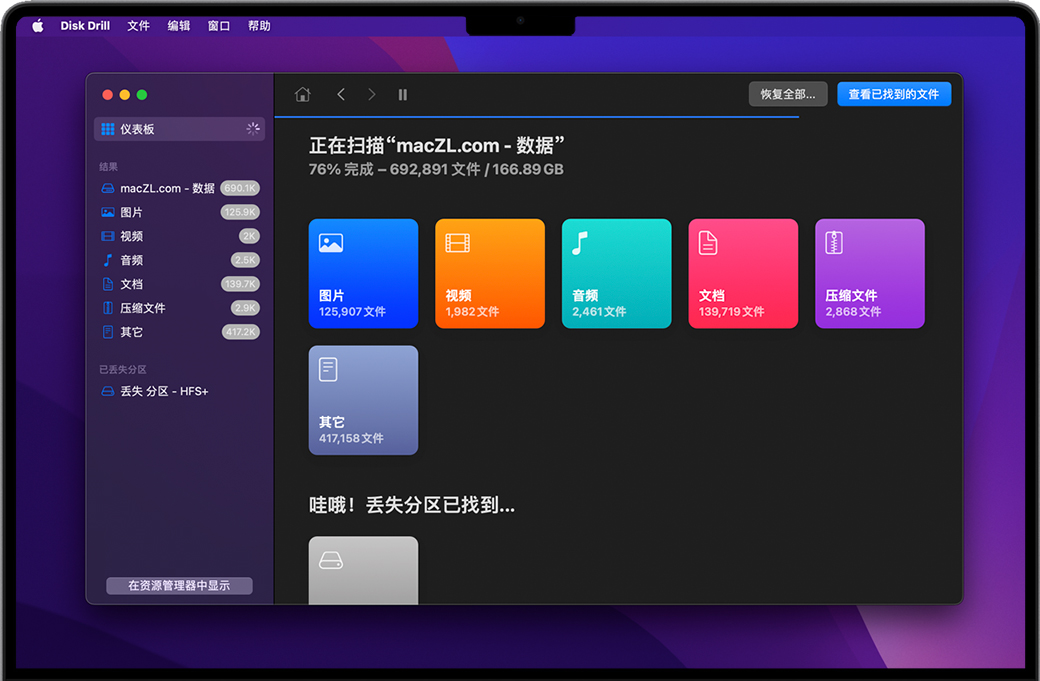Open the 文件 menu in menu bar

click(x=138, y=26)
